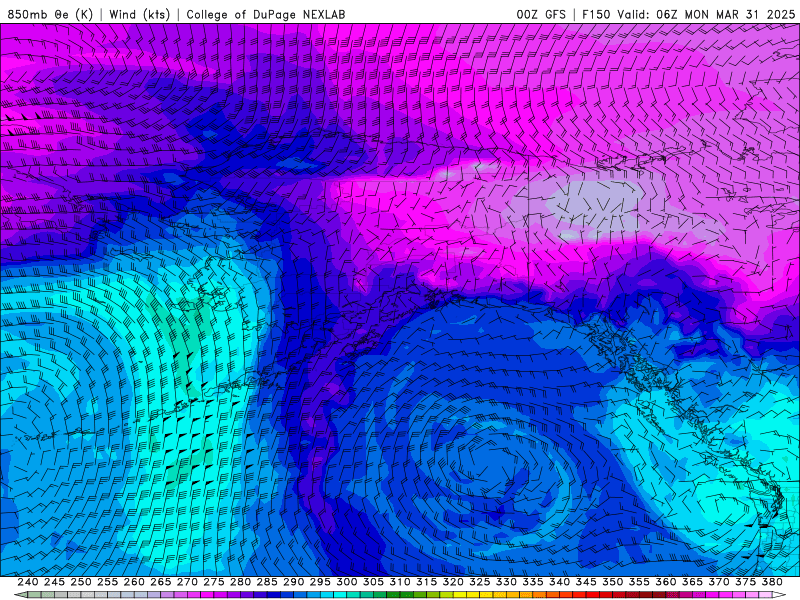Click the 280 value on the color scale
Viewport: 800px width, 600px height.
(240, 582)
